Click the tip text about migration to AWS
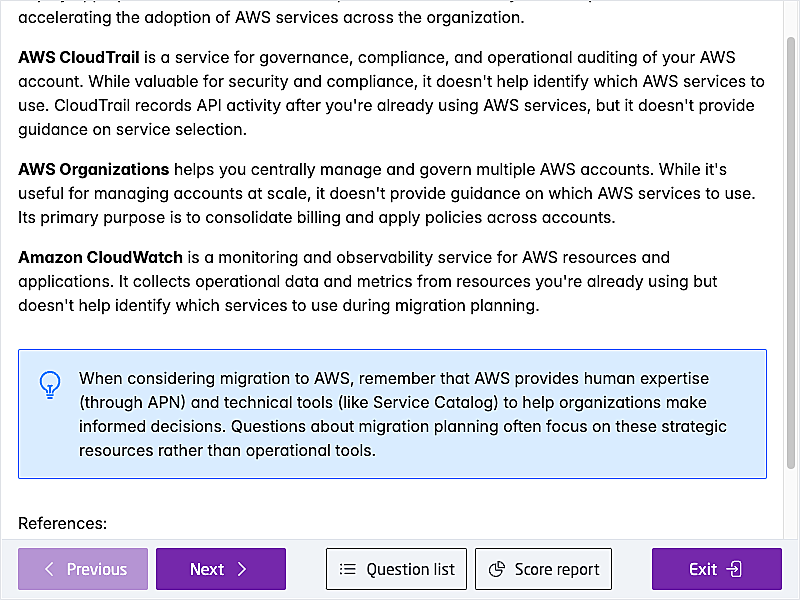The width and height of the screenshot is (800, 600). [x=403, y=414]
